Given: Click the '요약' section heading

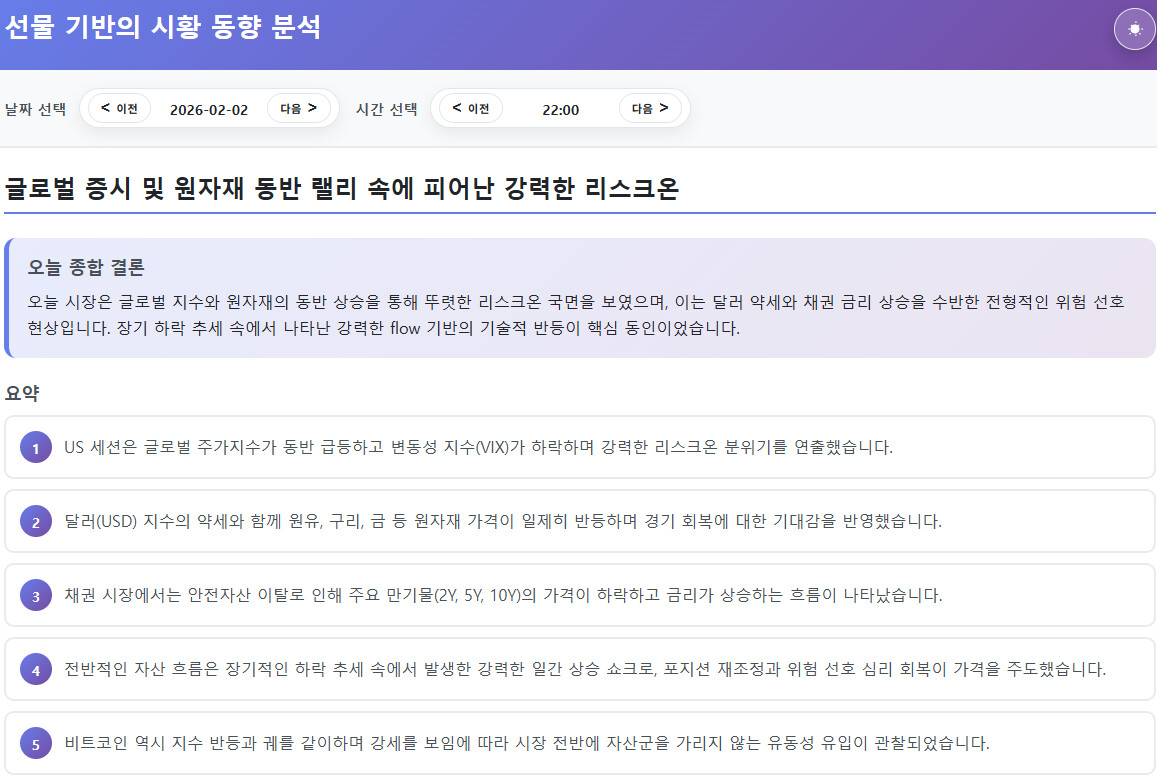Looking at the screenshot, I should (22, 393).
